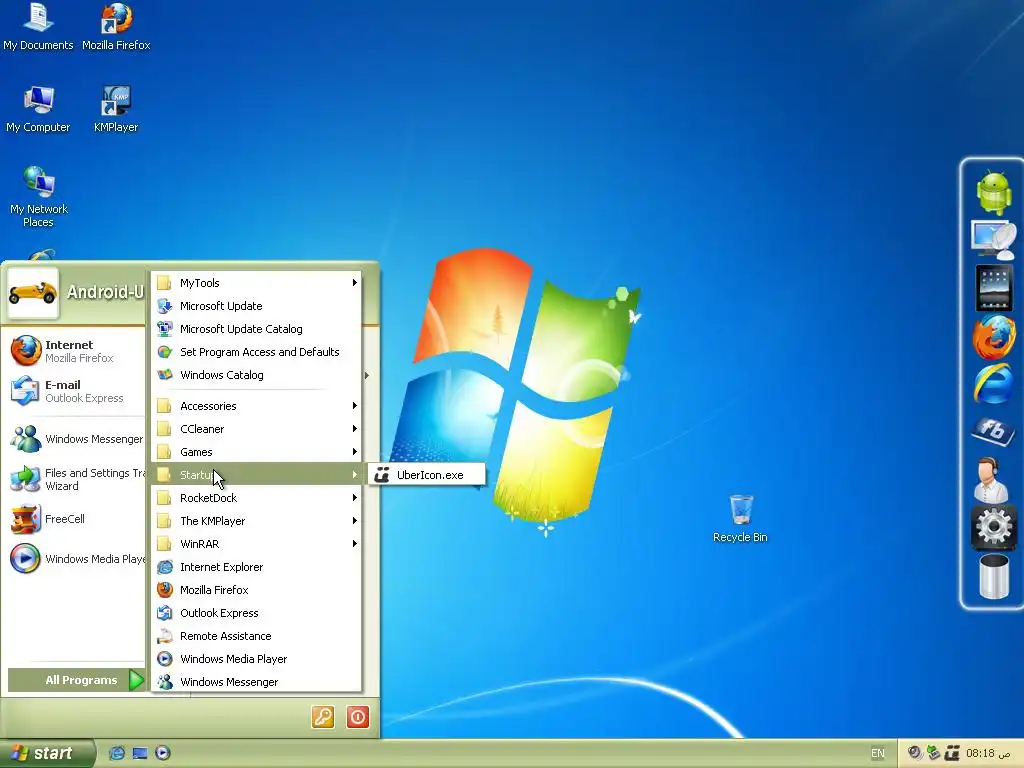Viewport: 1024px width, 768px height.
Task: Launch Internet Explorer from All Programs list
Action: (x=257, y=567)
